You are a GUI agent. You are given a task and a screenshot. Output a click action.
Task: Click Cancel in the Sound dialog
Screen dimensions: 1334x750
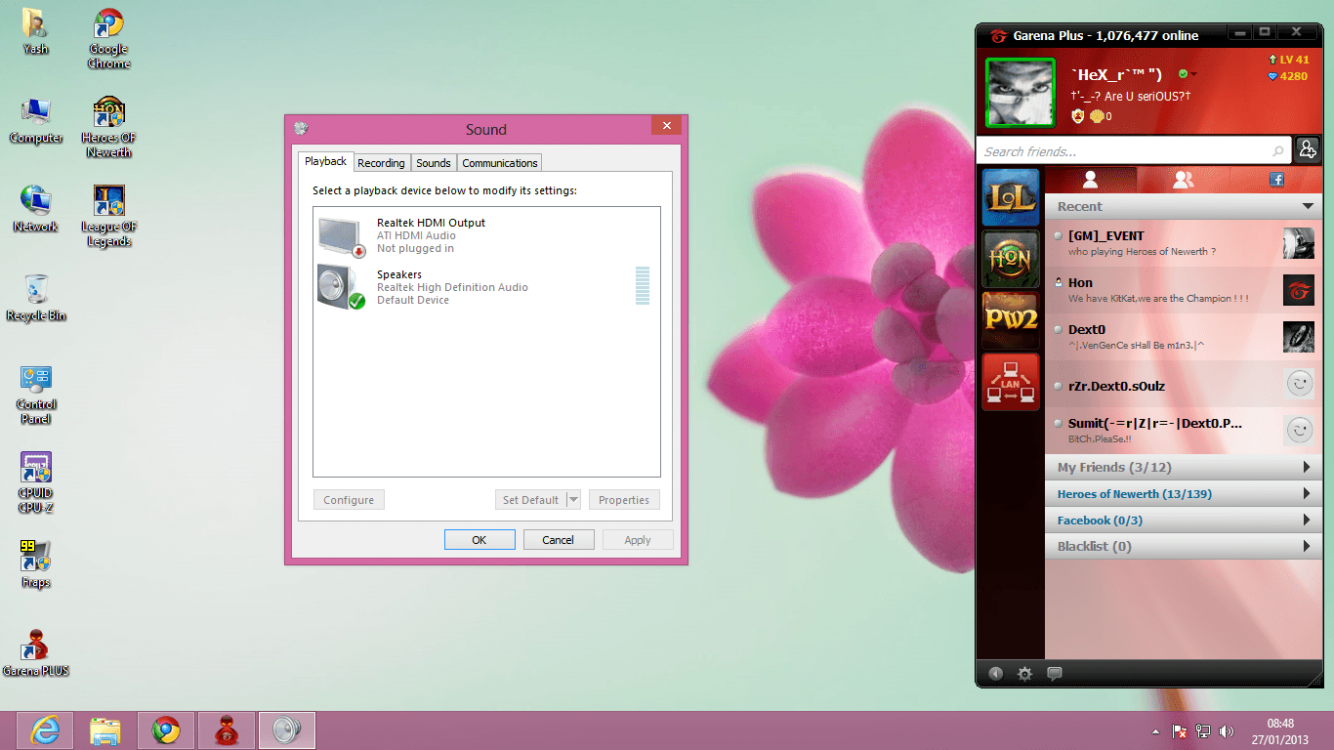(558, 540)
